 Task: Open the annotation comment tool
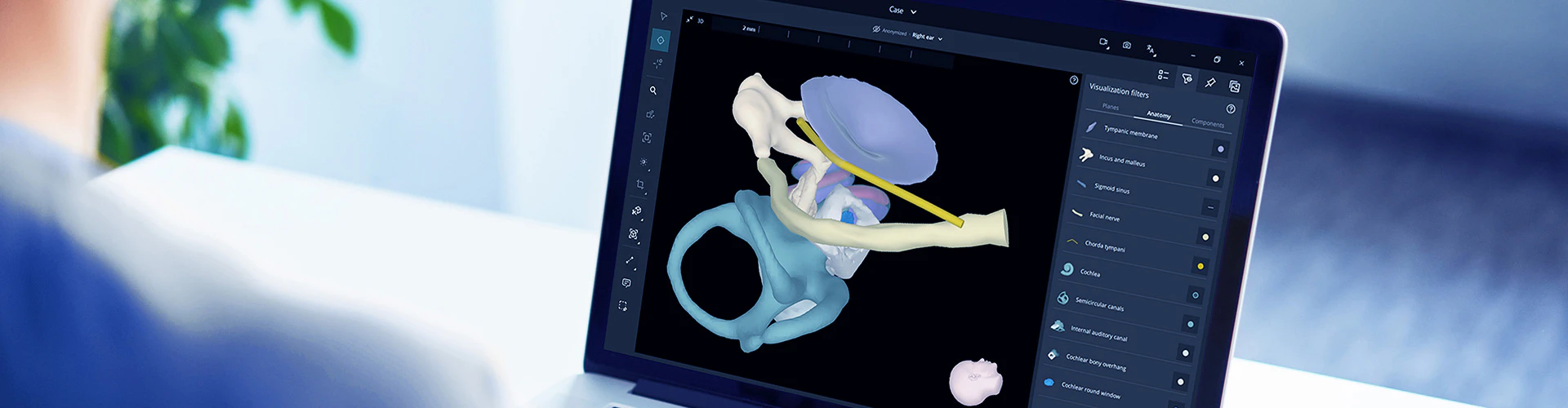(x=626, y=283)
